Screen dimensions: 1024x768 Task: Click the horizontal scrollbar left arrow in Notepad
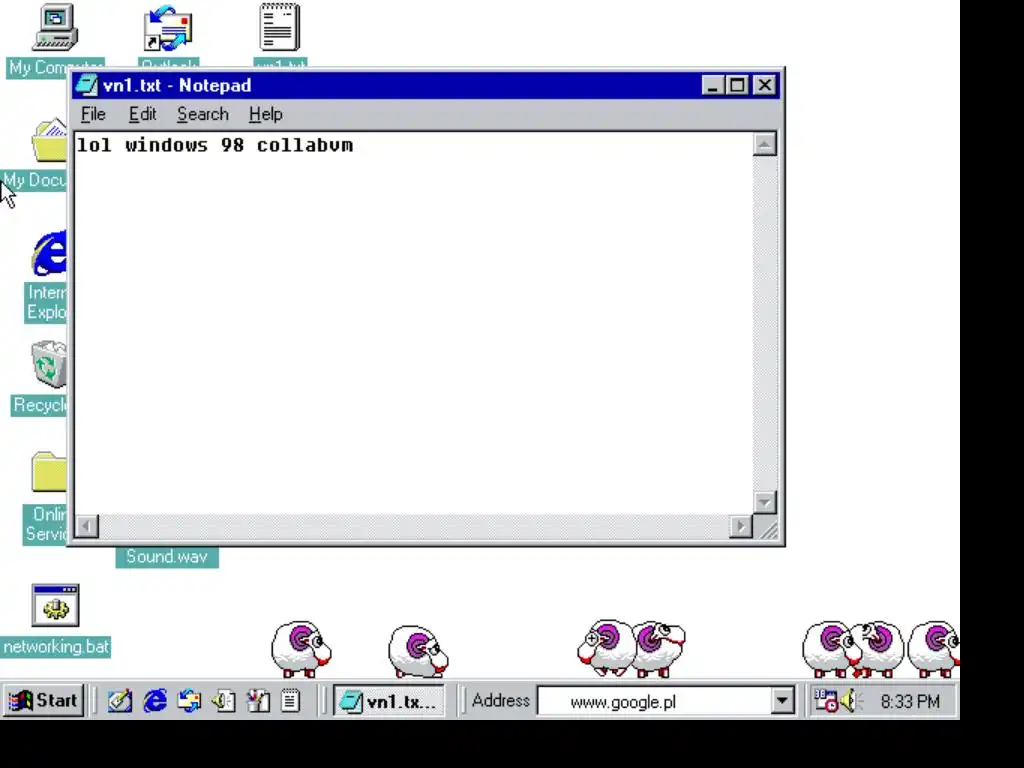pyautogui.click(x=87, y=526)
